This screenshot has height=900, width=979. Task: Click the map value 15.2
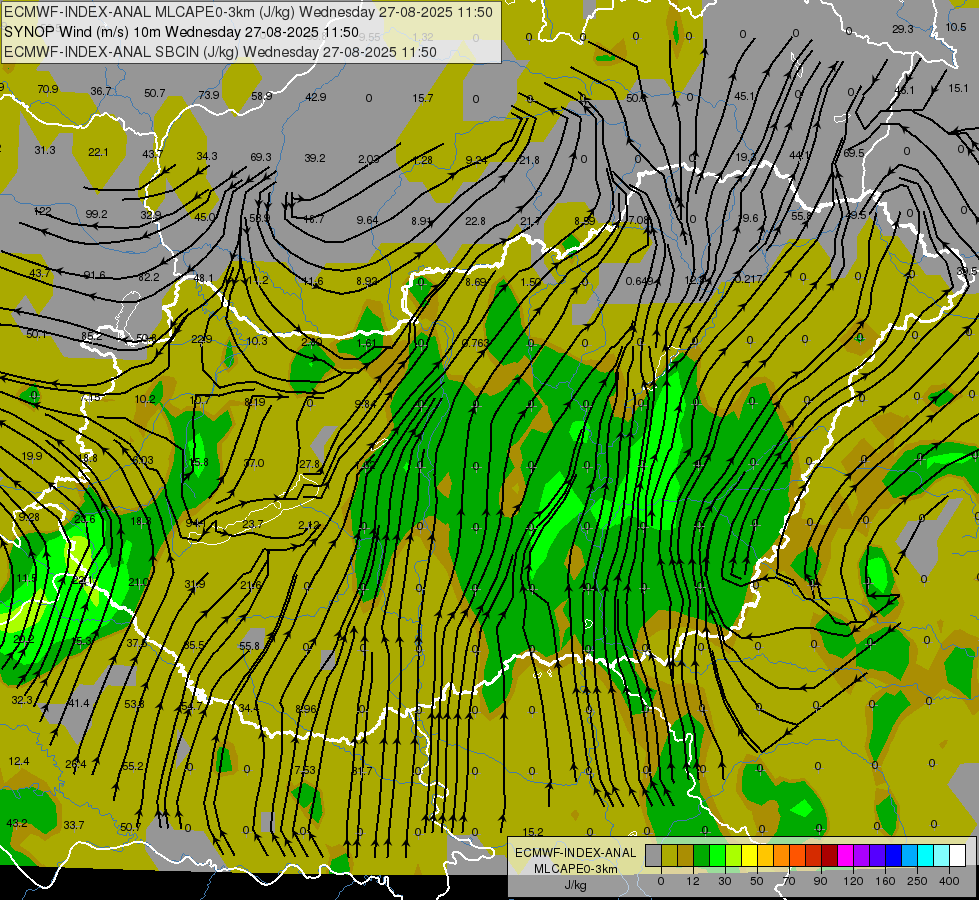[533, 832]
